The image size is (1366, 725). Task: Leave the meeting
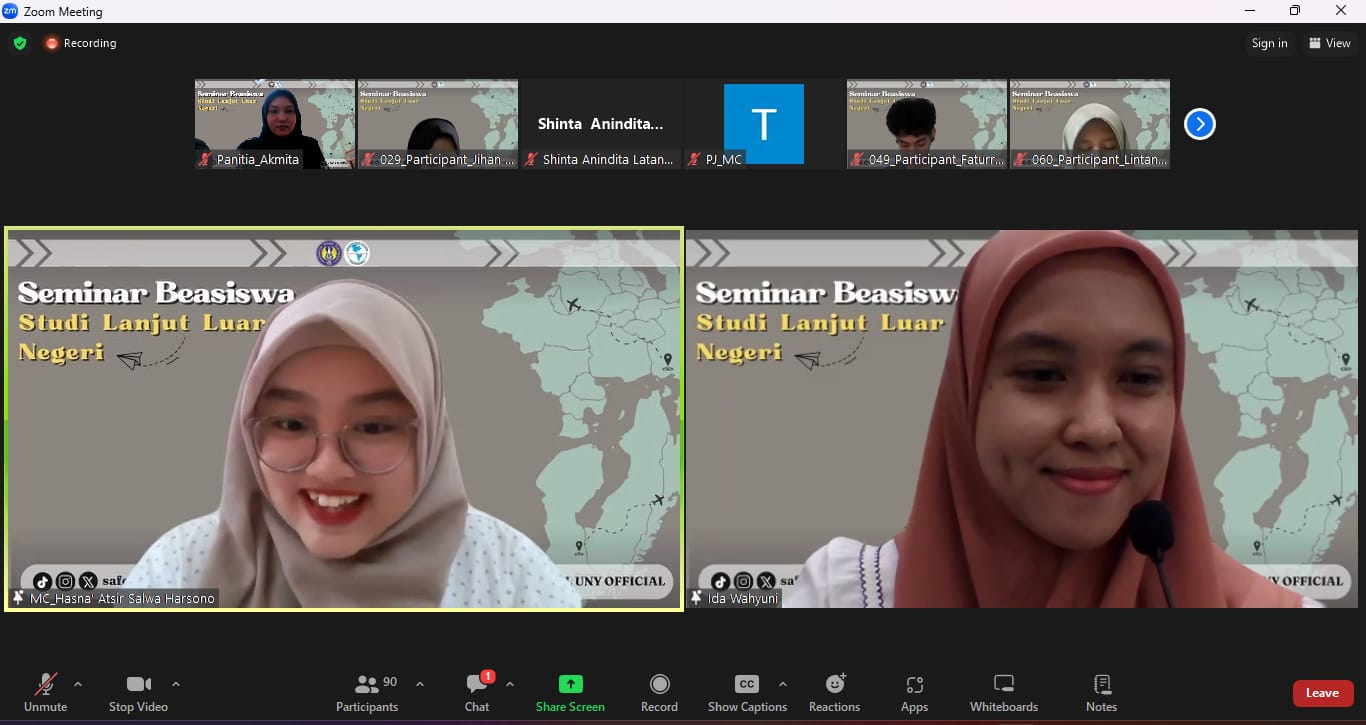pos(1322,693)
